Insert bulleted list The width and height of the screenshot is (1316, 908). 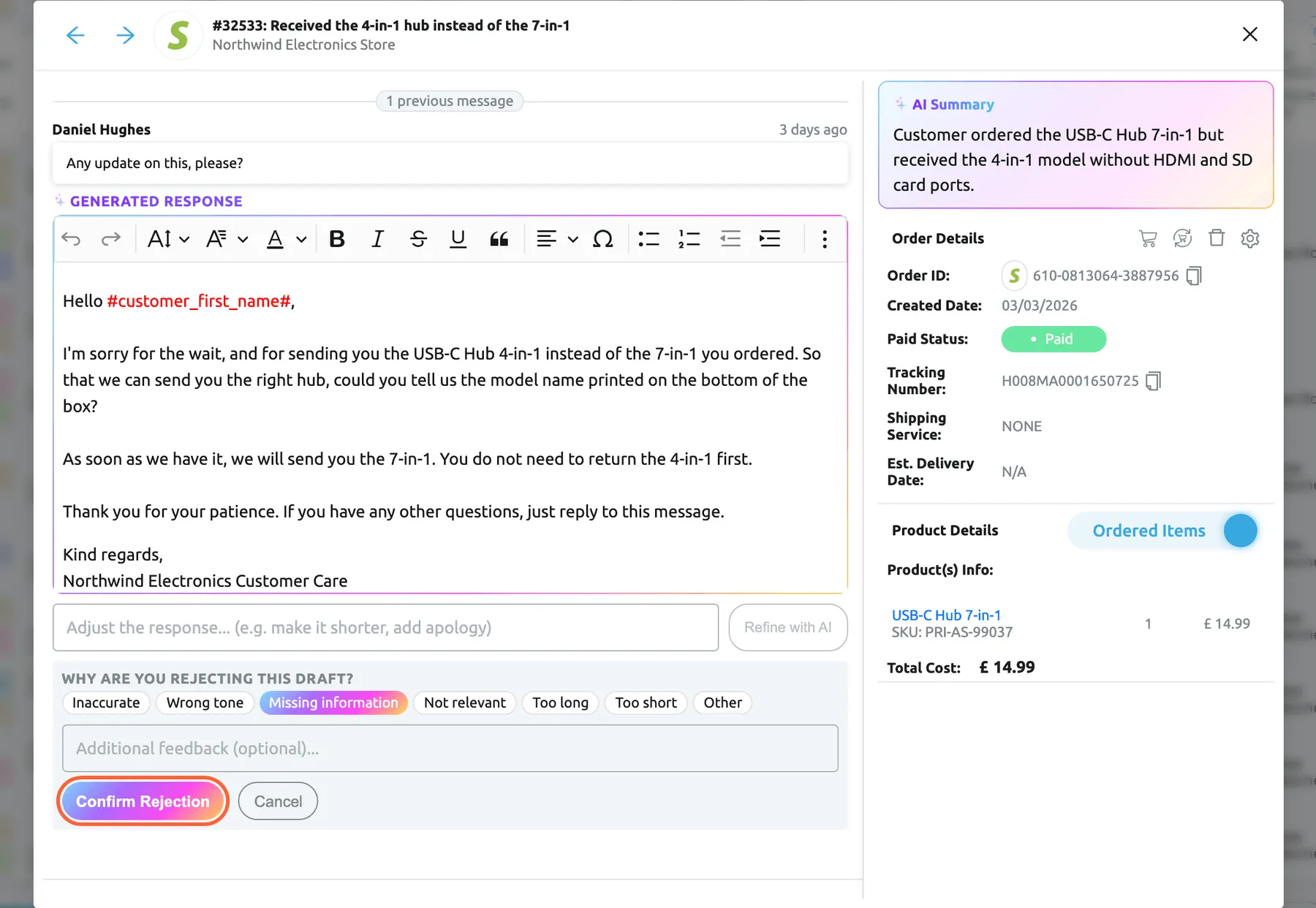click(648, 239)
